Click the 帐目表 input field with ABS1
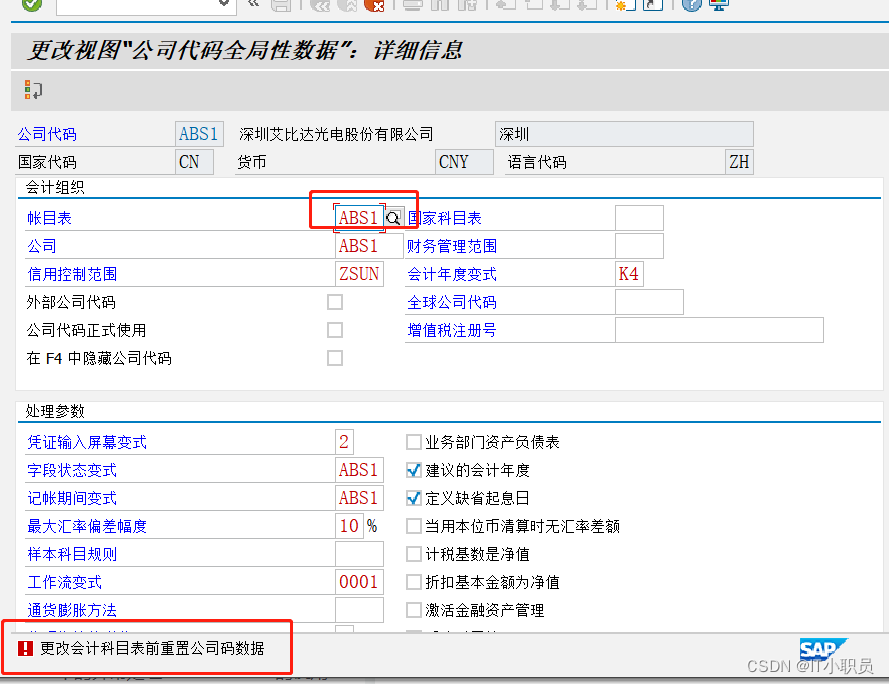The image size is (889, 684). (359, 218)
